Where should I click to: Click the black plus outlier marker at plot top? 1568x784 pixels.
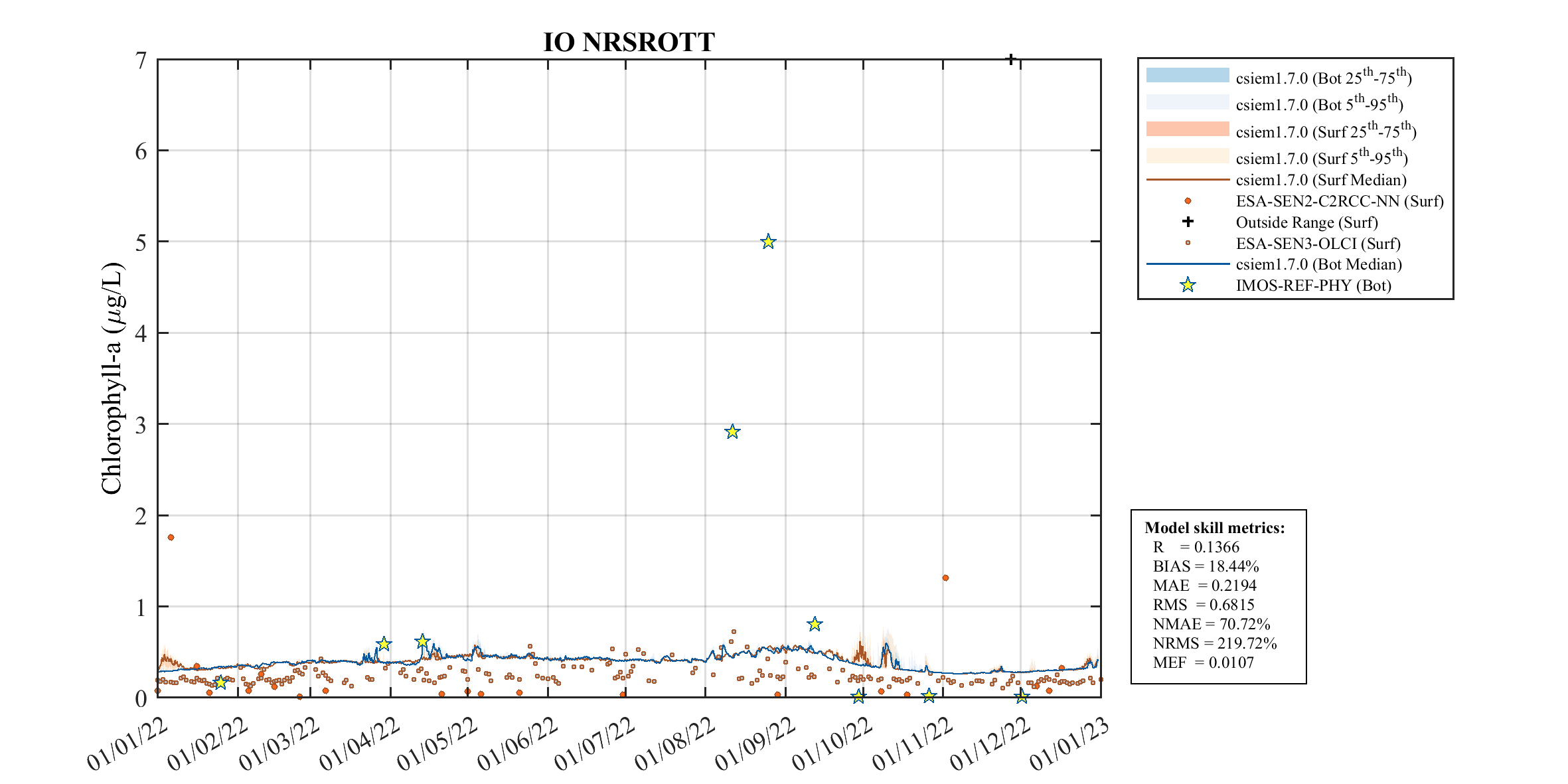tap(1010, 60)
